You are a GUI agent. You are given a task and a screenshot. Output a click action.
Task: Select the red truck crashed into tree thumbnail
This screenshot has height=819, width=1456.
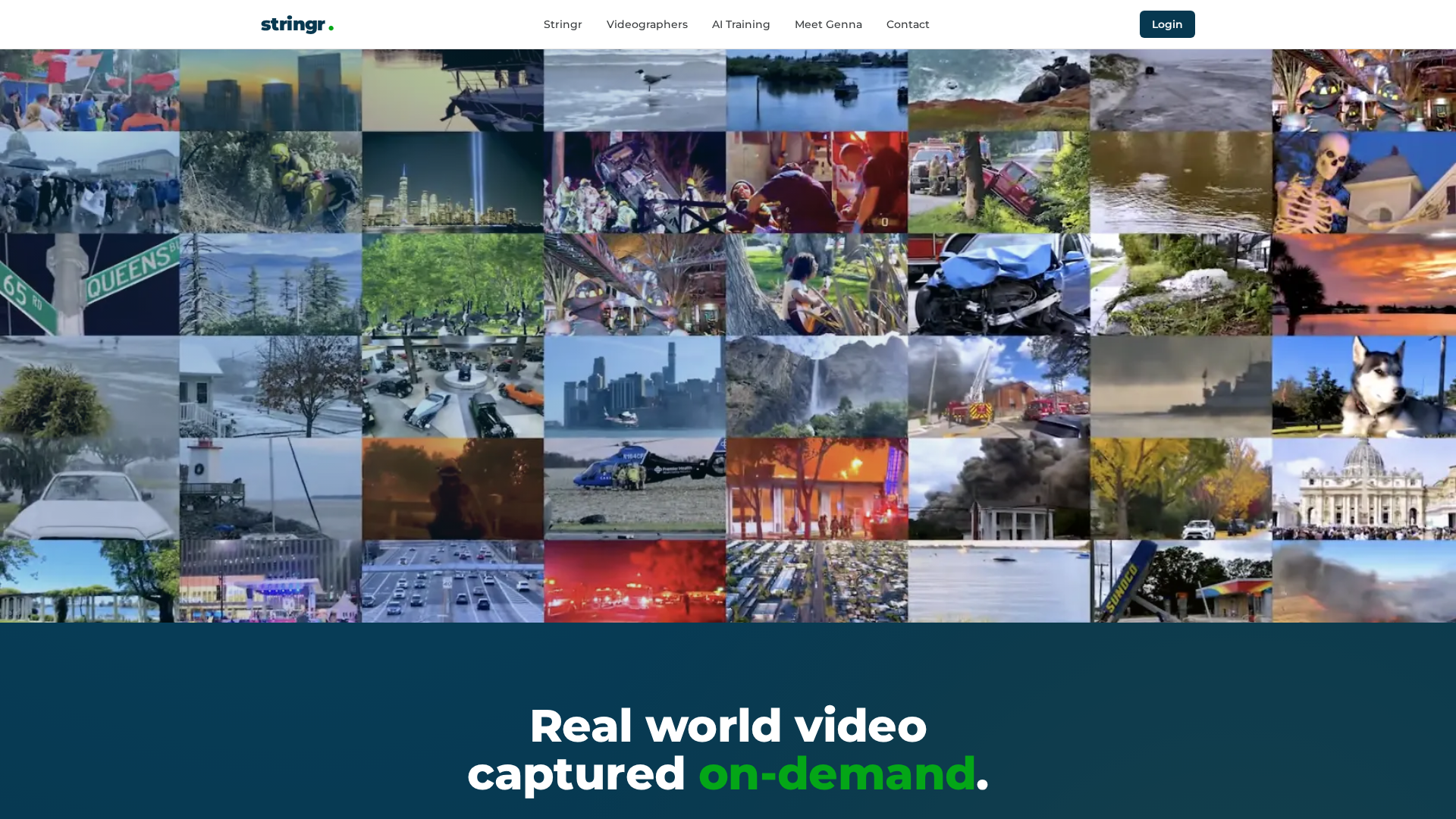pyautogui.click(x=999, y=182)
